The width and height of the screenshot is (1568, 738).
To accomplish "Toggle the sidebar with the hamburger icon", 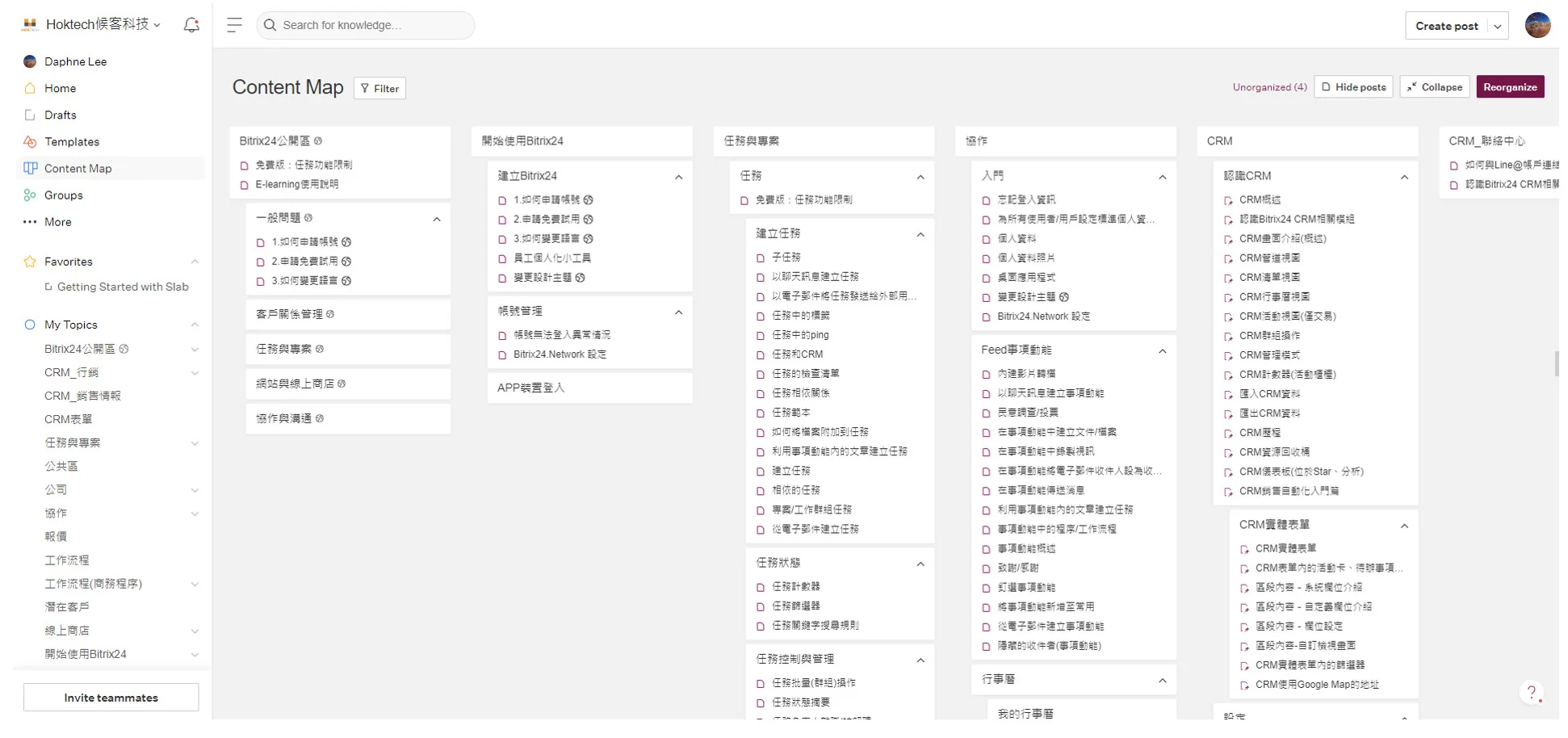I will 234,25.
